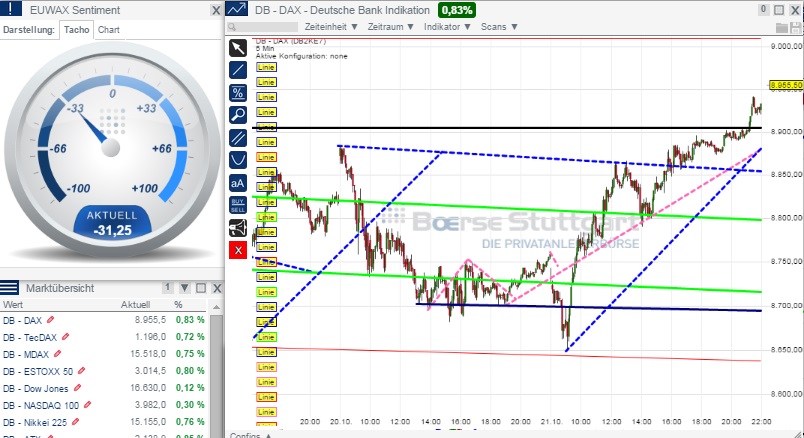Image resolution: width=804 pixels, height=438 pixels.
Task: Select the DB - Nikkei 225 row
Action: pyautogui.click(x=104, y=422)
